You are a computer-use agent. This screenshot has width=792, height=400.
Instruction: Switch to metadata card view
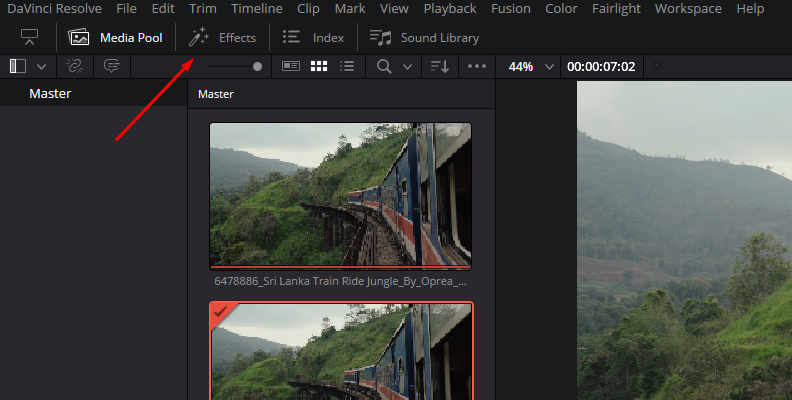pyautogui.click(x=291, y=66)
